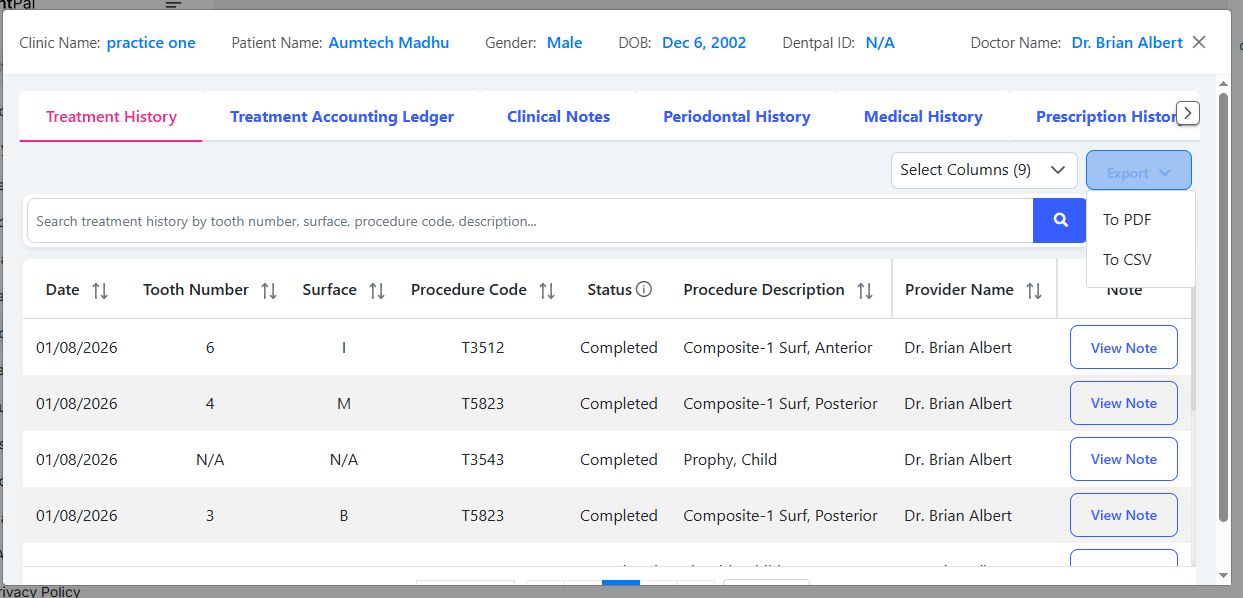The width and height of the screenshot is (1243, 598).
Task: Click the treatment history search field
Action: pos(530,221)
